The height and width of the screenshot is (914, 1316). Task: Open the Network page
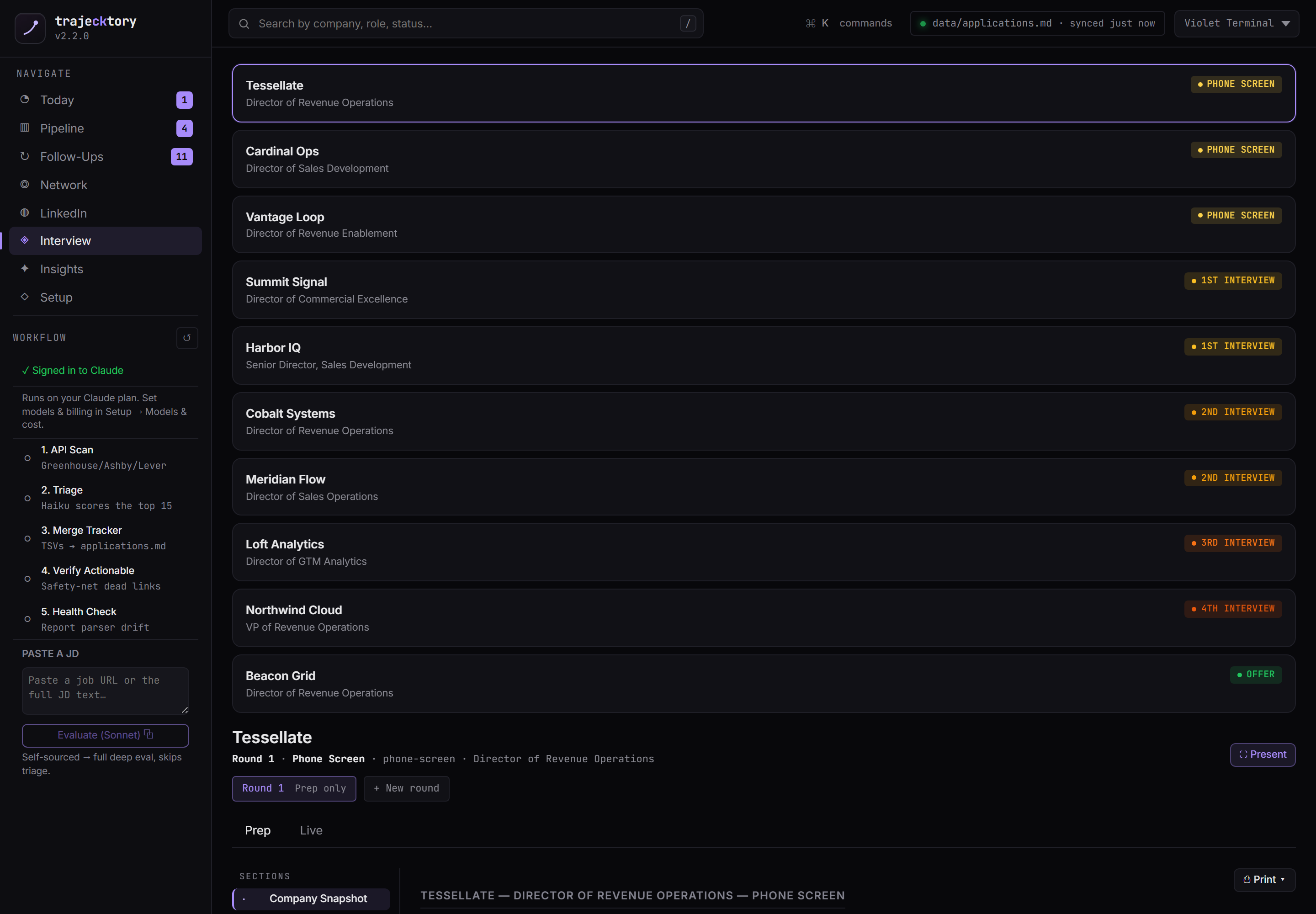point(106,185)
